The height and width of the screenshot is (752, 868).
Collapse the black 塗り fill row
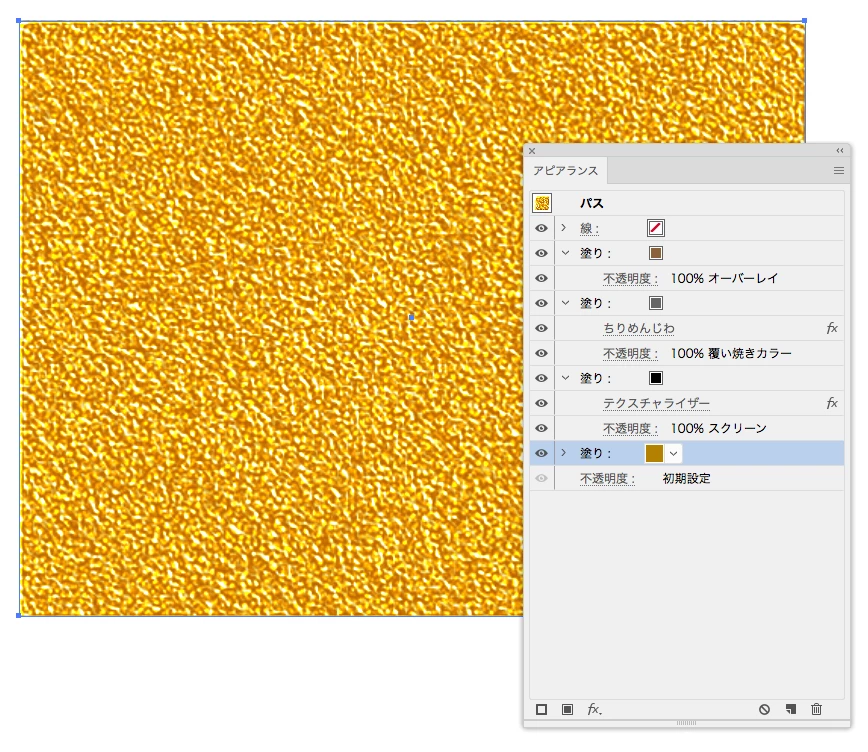click(x=565, y=378)
